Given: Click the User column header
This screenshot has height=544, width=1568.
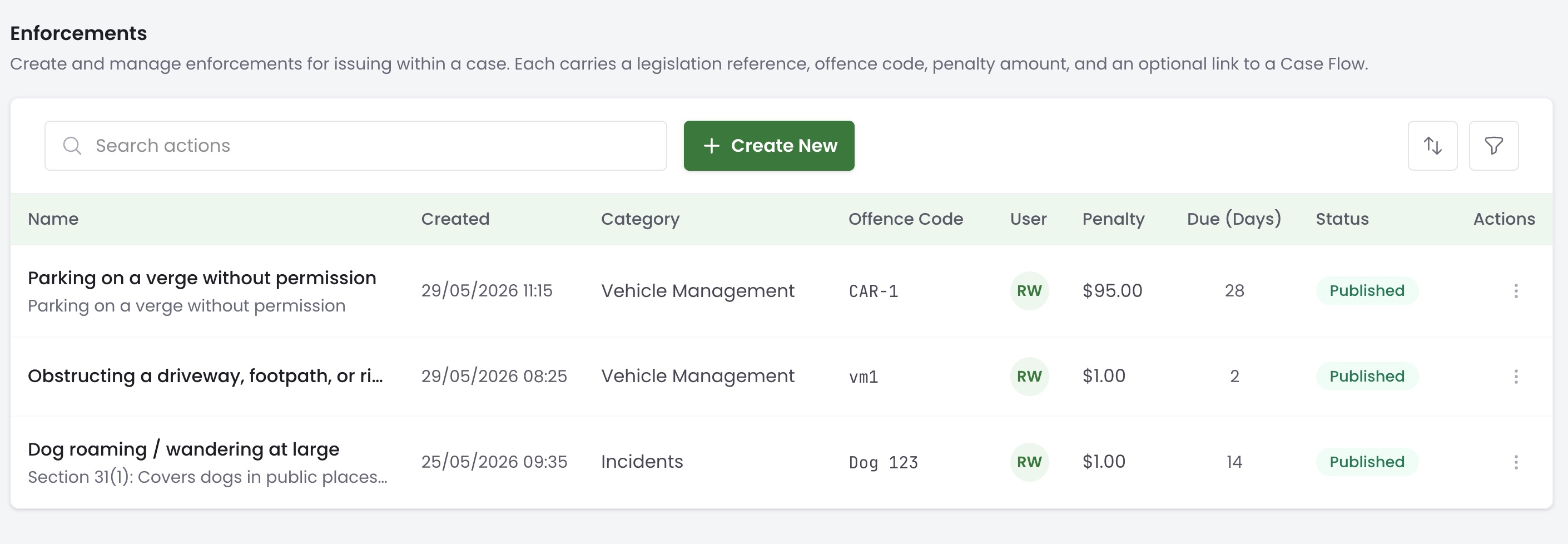Looking at the screenshot, I should (1029, 219).
